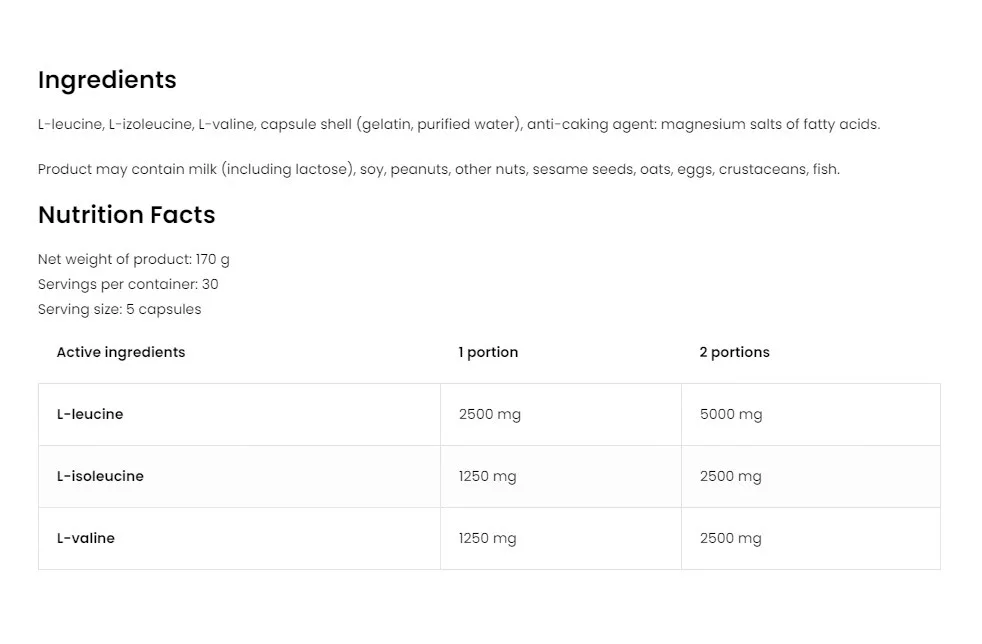This screenshot has height=644, width=982.
Task: Click the word L-izoleucine in ingredients
Action: tap(148, 125)
